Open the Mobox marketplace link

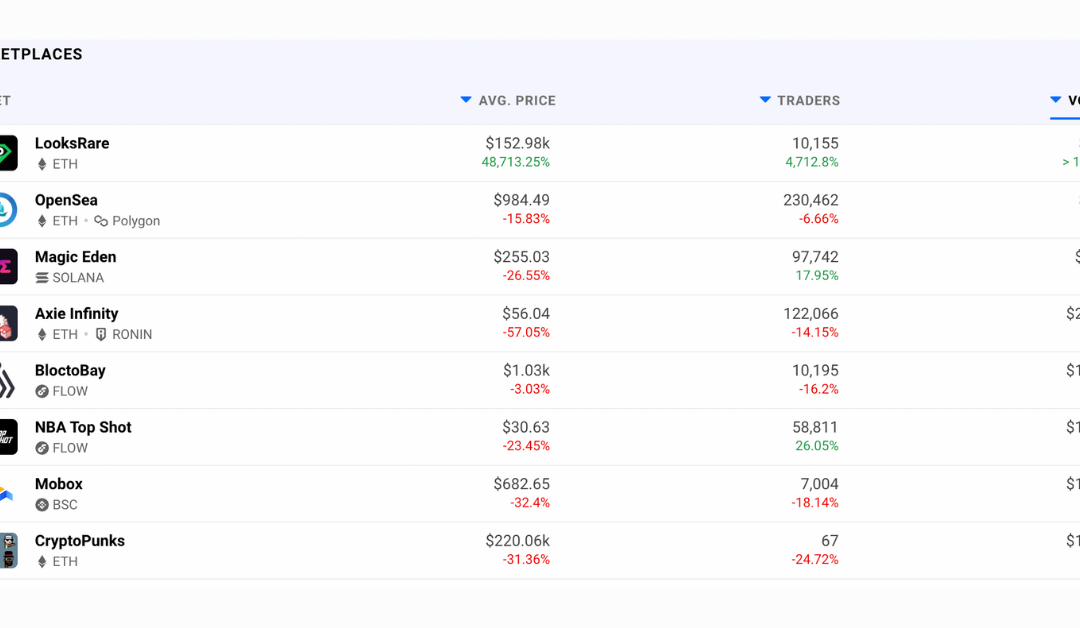tap(59, 484)
